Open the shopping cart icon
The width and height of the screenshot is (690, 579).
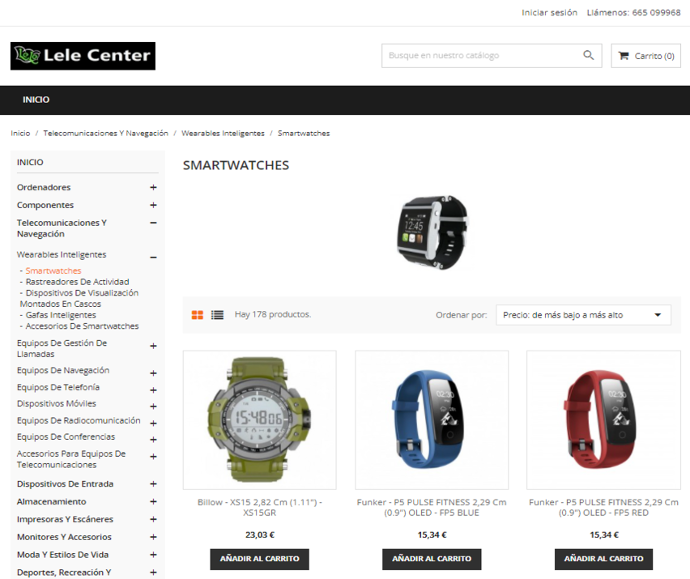623,56
